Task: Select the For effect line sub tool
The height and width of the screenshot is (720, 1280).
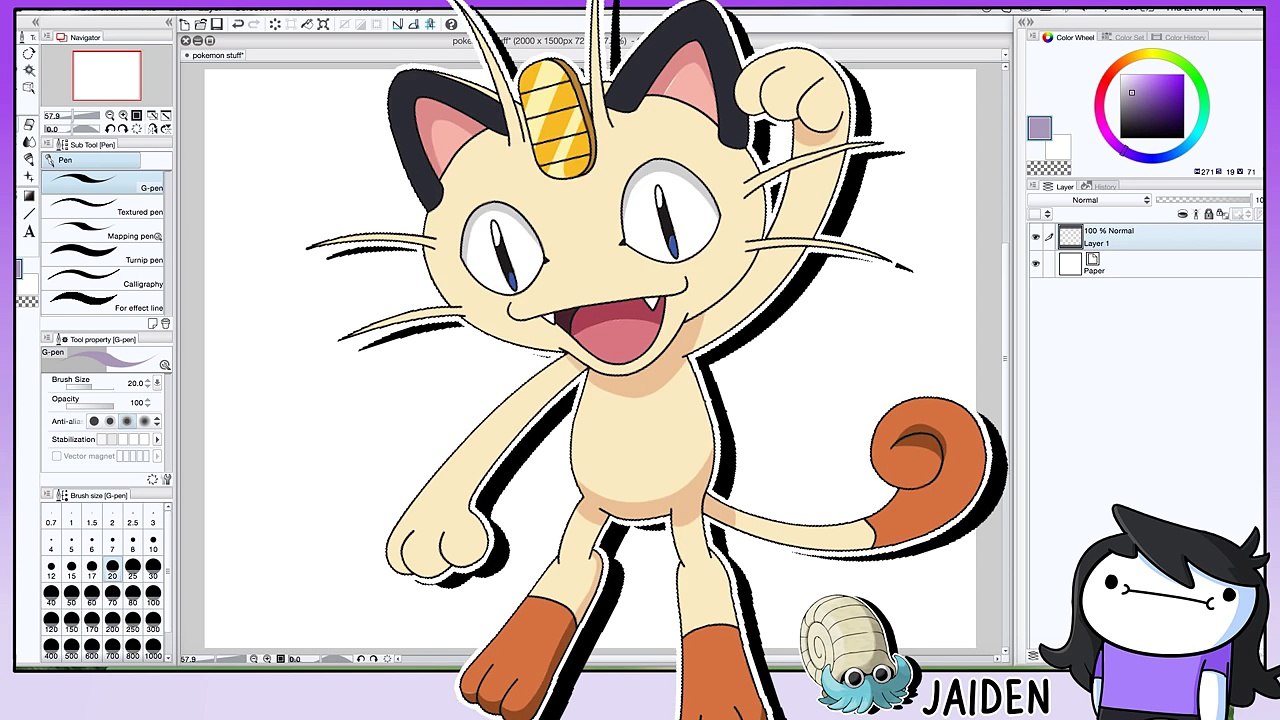Action: click(104, 302)
